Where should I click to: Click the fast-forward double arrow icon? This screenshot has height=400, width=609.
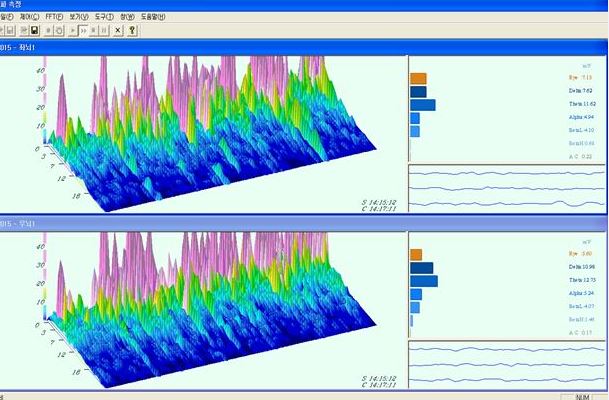point(83,30)
